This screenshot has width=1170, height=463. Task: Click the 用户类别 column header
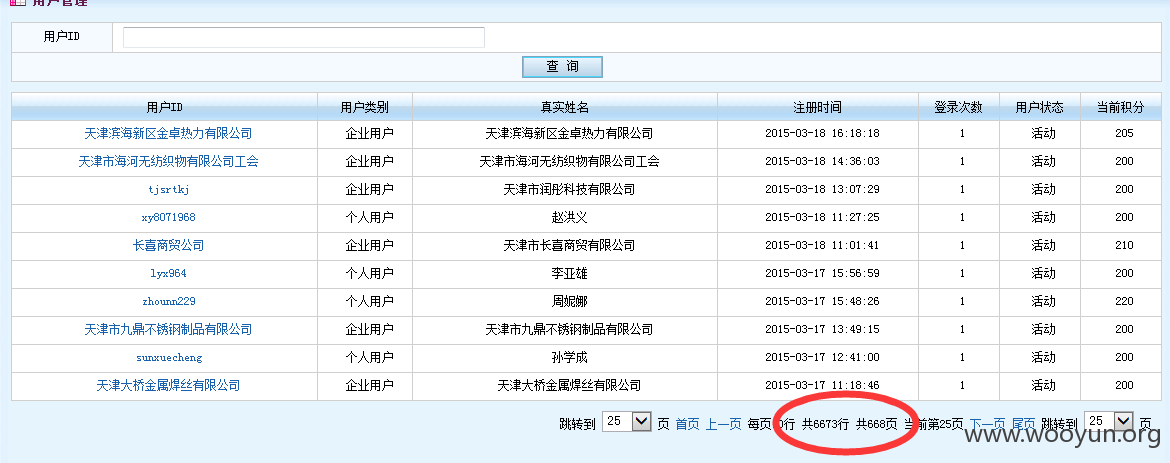(x=365, y=108)
